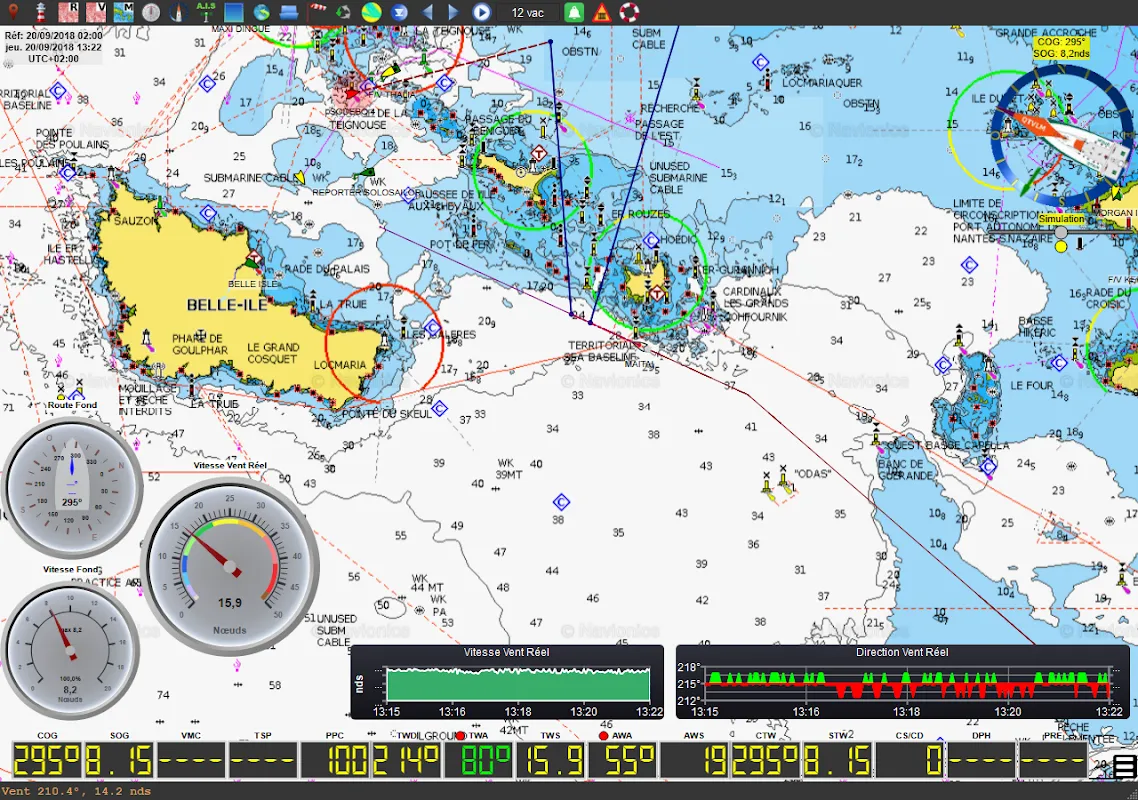The image size is (1138, 800).
Task: Click the date reference text box
Action: coord(53,46)
